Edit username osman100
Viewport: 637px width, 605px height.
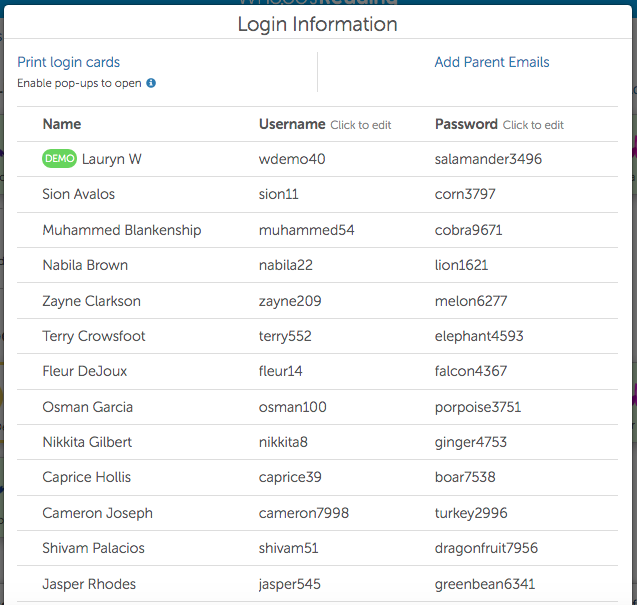pyautogui.click(x=292, y=407)
